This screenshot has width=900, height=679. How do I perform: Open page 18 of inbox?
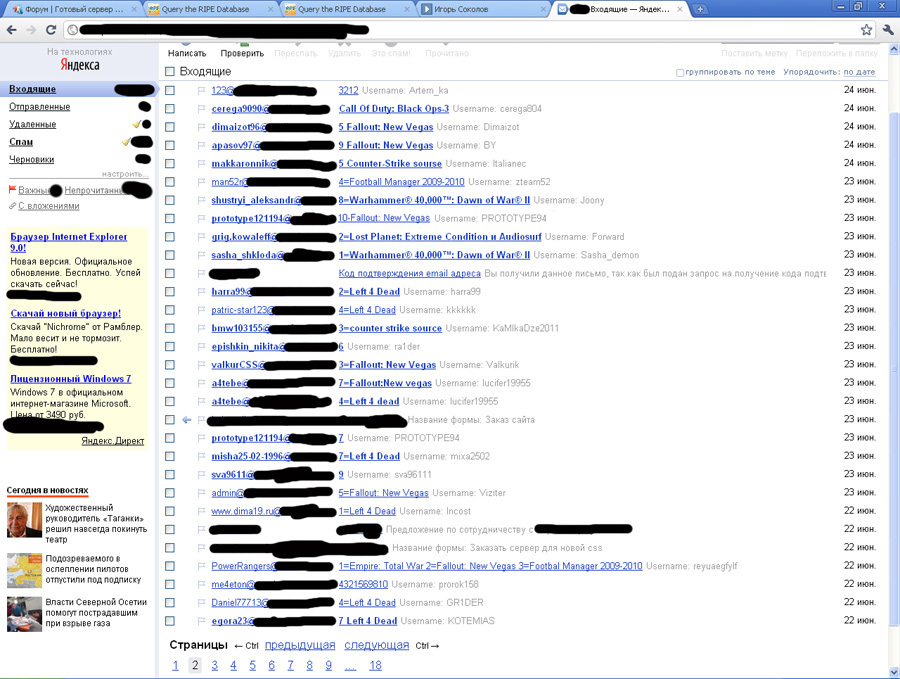click(x=375, y=665)
